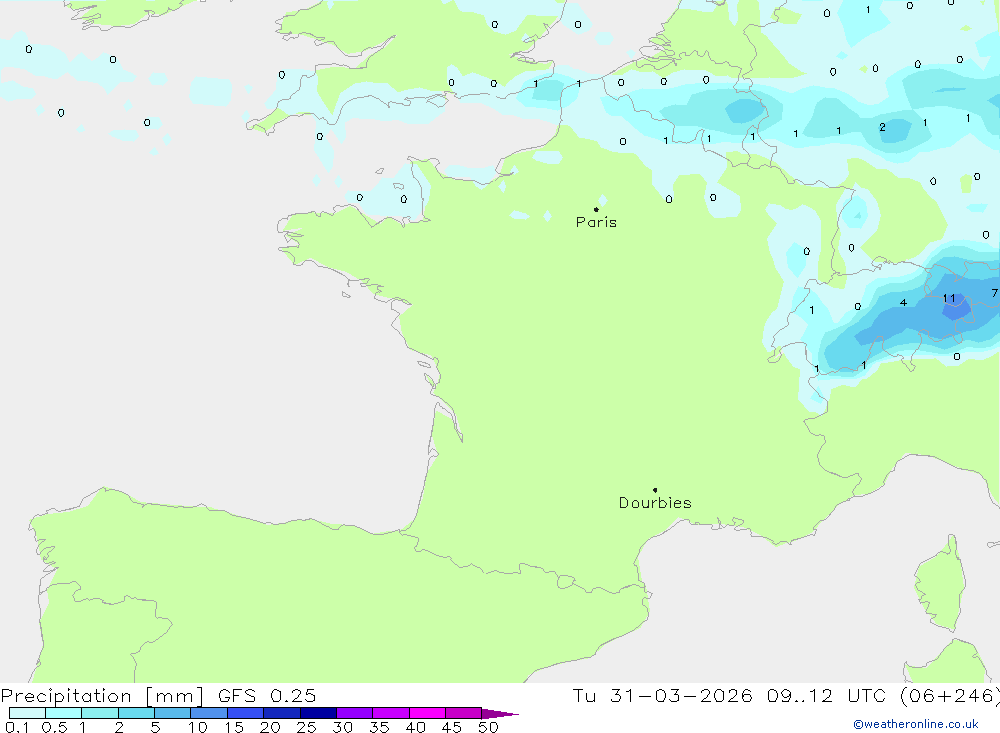
Task: Click the '4' precipitation value on the map
Action: [x=903, y=302]
